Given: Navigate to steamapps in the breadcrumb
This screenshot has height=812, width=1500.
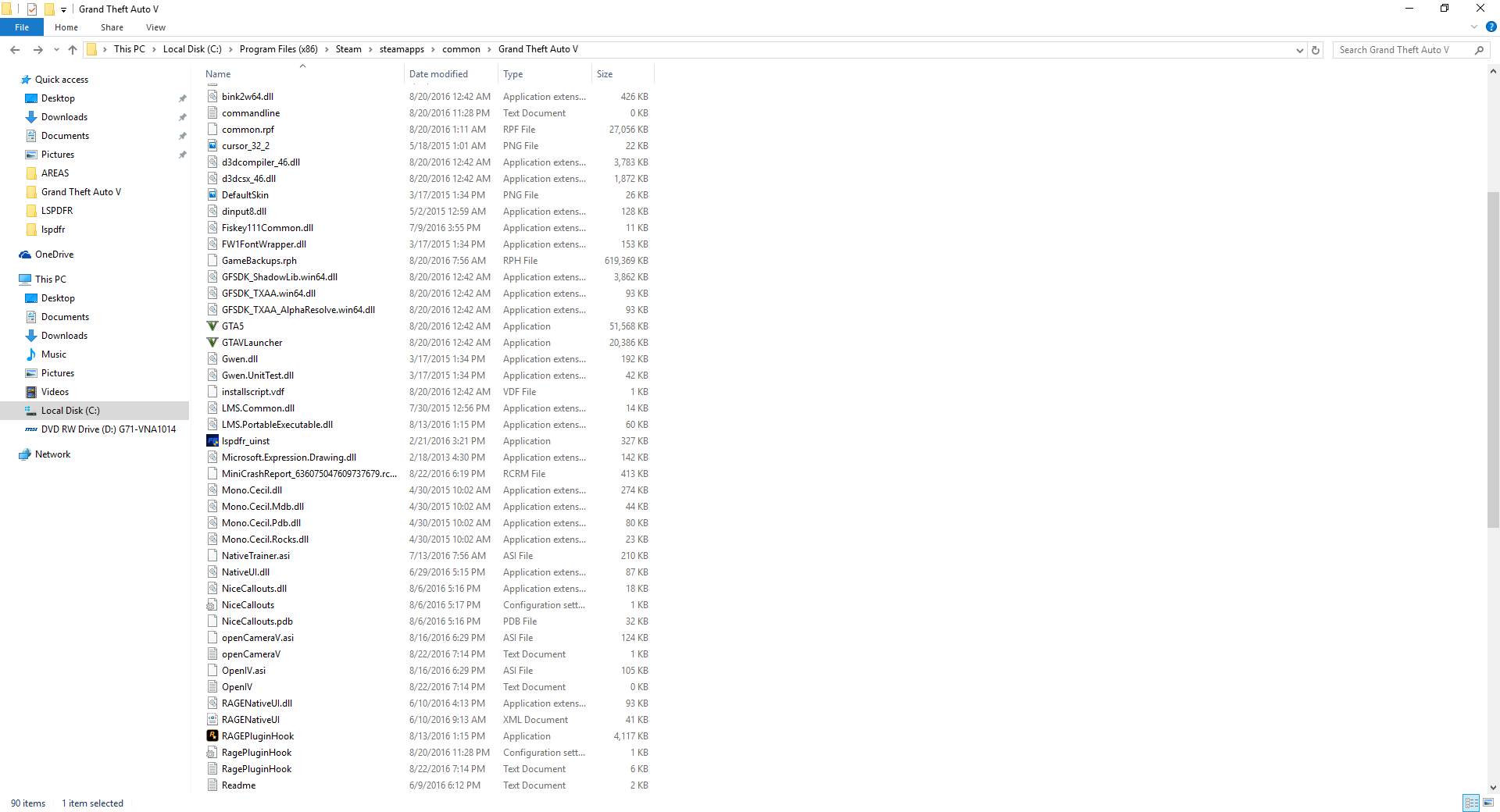Looking at the screenshot, I should (402, 49).
